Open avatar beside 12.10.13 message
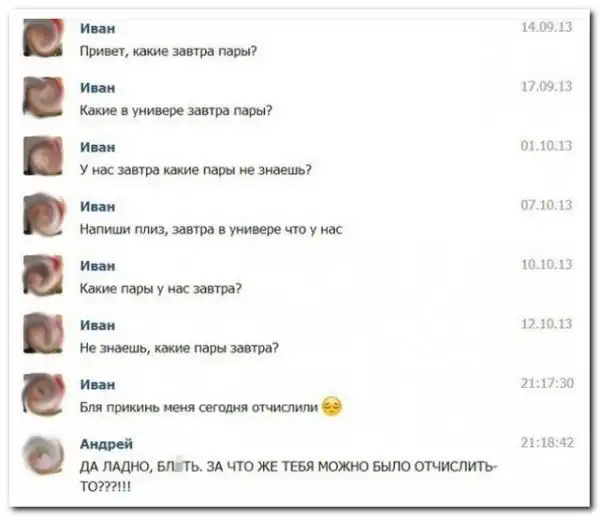This screenshot has height=517, width=600. [x=43, y=334]
